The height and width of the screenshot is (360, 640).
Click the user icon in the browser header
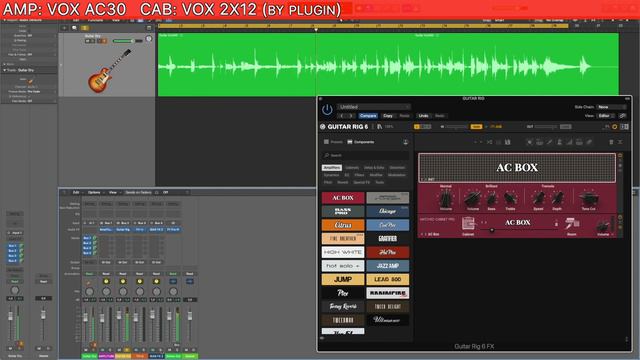405,142
